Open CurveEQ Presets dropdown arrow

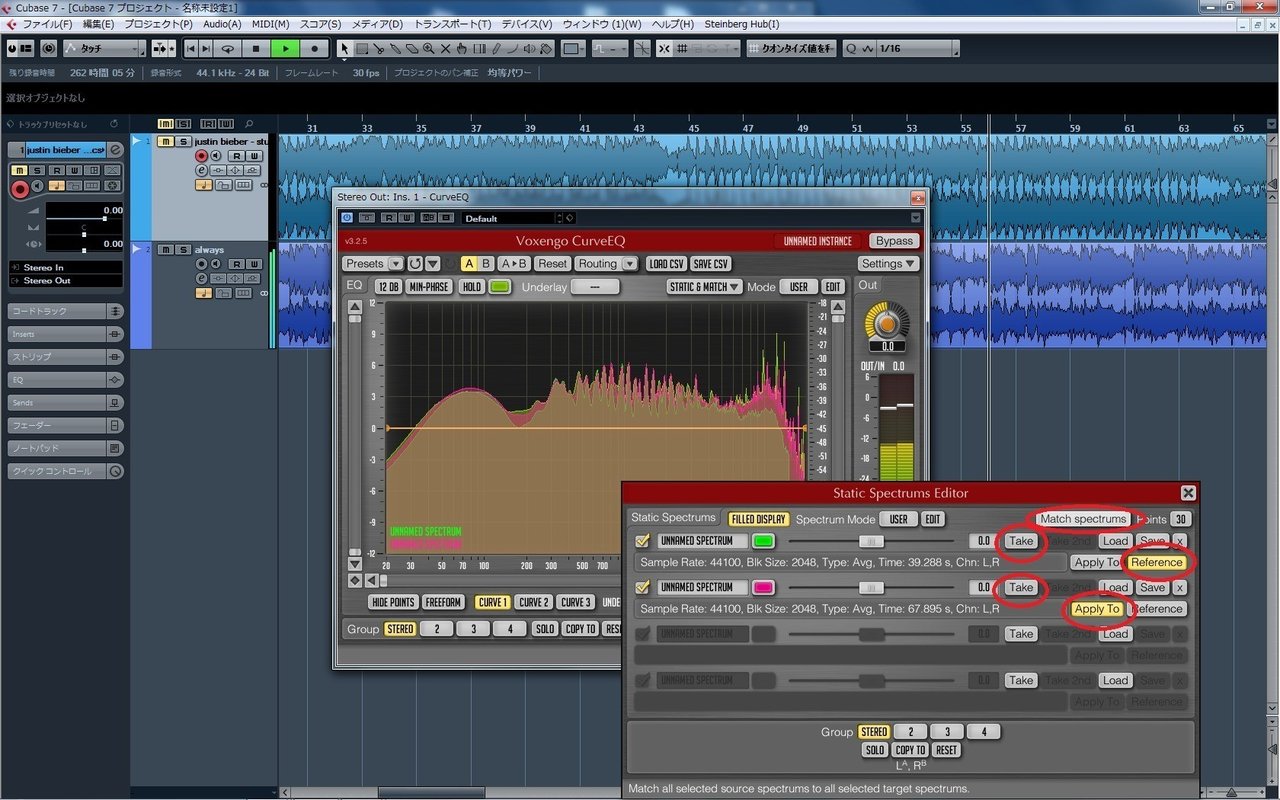pyautogui.click(x=397, y=263)
